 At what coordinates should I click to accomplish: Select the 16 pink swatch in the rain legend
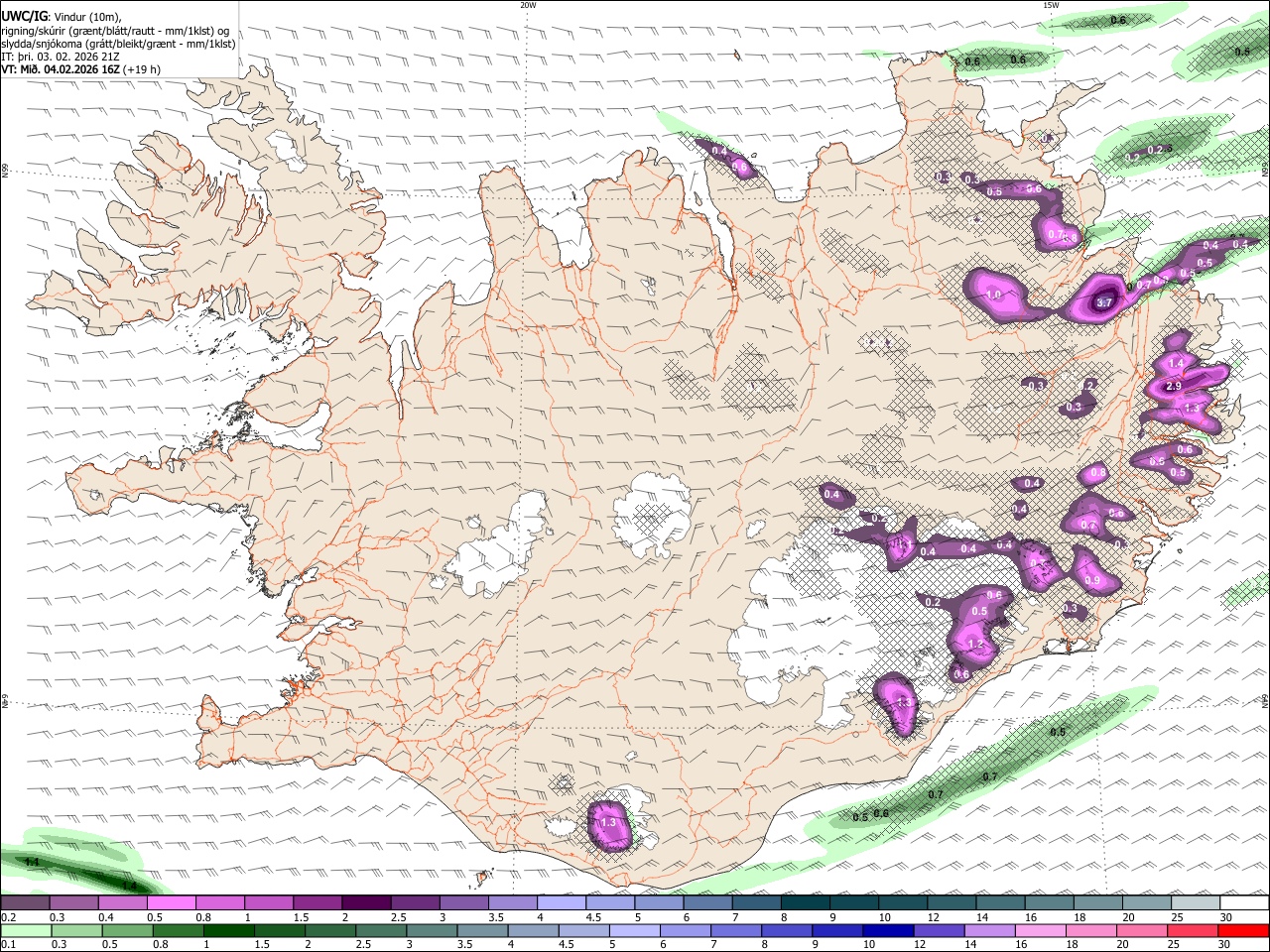coord(1040,930)
